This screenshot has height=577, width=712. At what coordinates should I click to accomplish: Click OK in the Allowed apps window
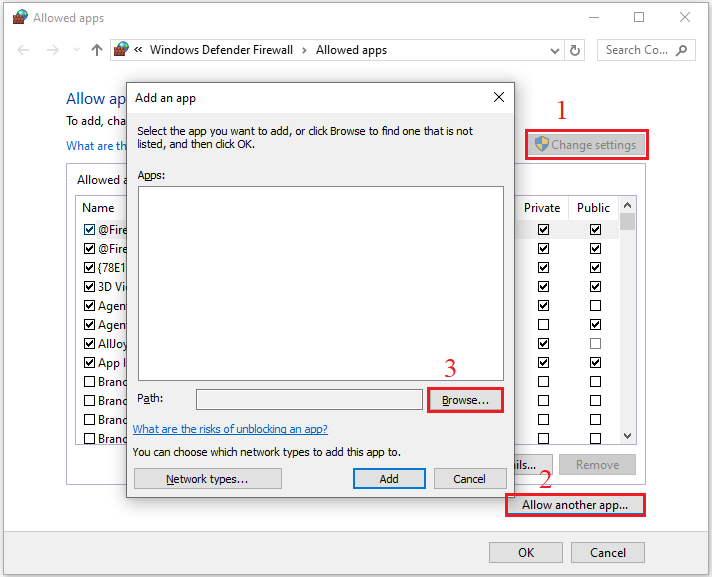pos(526,552)
